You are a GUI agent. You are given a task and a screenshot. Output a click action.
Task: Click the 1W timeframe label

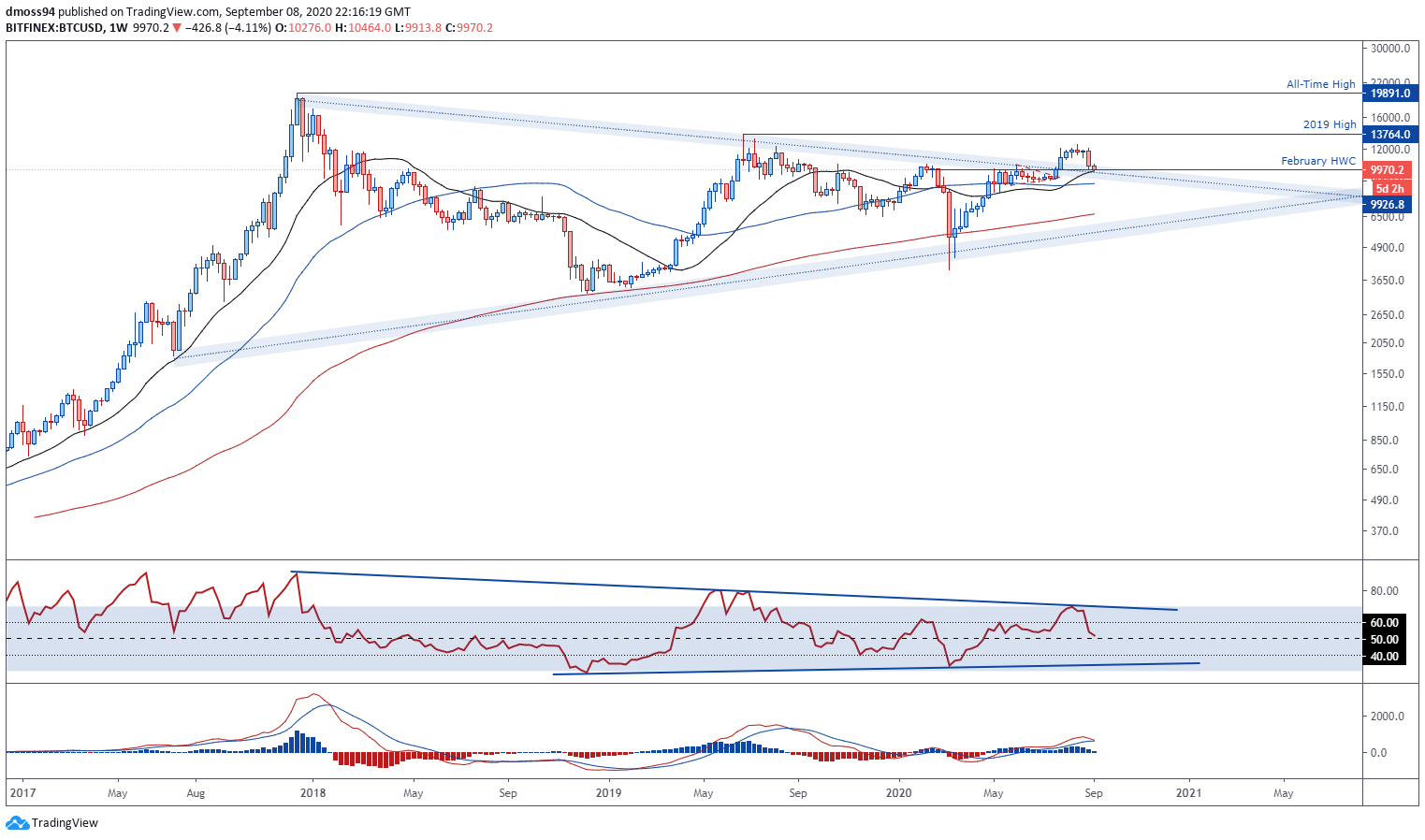click(119, 28)
